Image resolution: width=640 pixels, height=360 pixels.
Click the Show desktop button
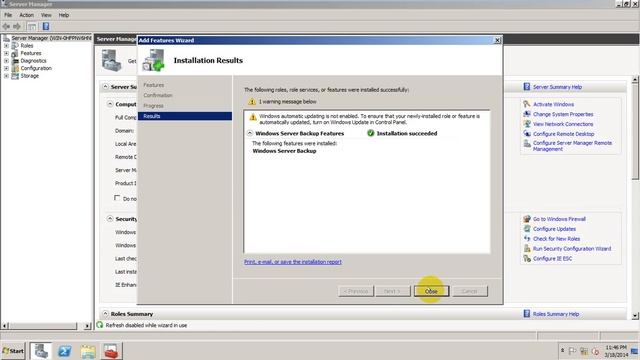coord(635,351)
